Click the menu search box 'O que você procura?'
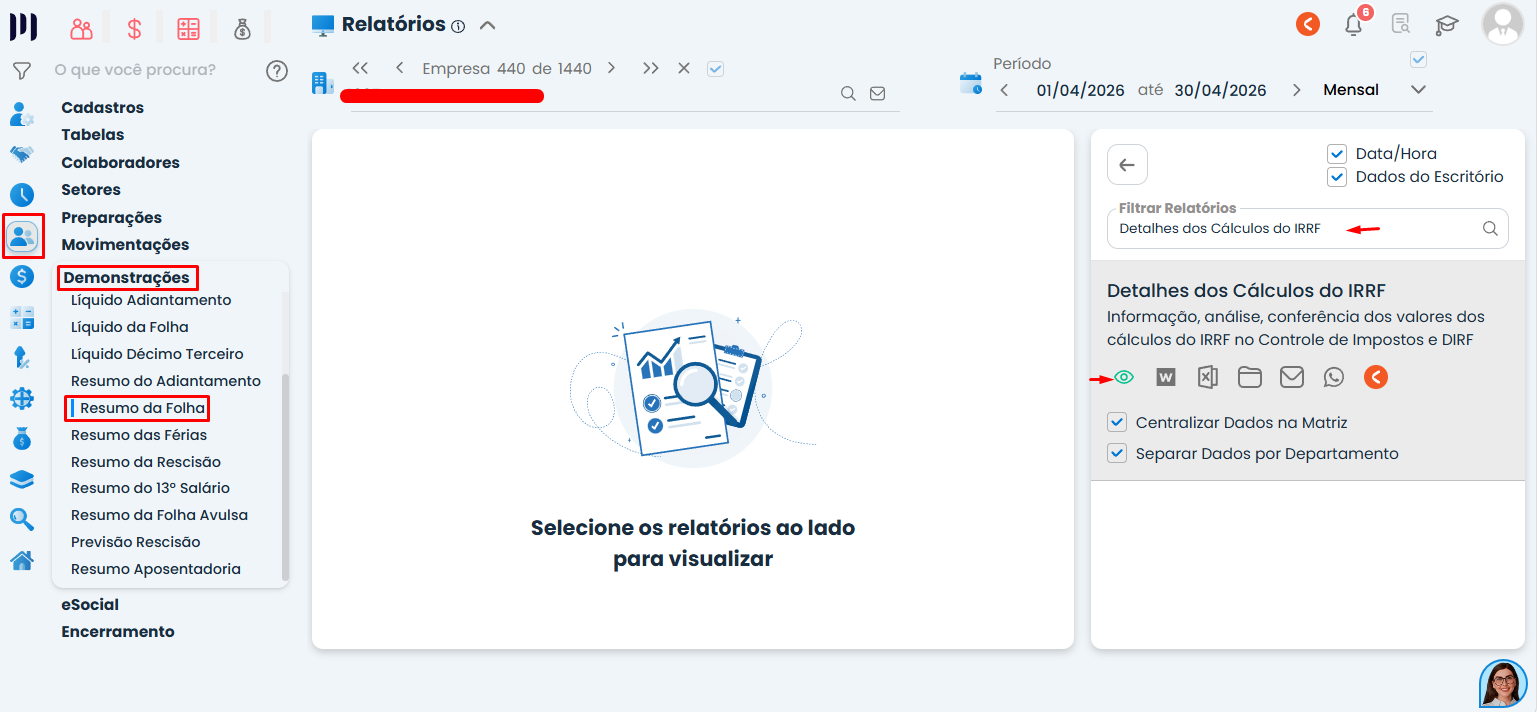This screenshot has width=1537, height=712. [x=134, y=70]
